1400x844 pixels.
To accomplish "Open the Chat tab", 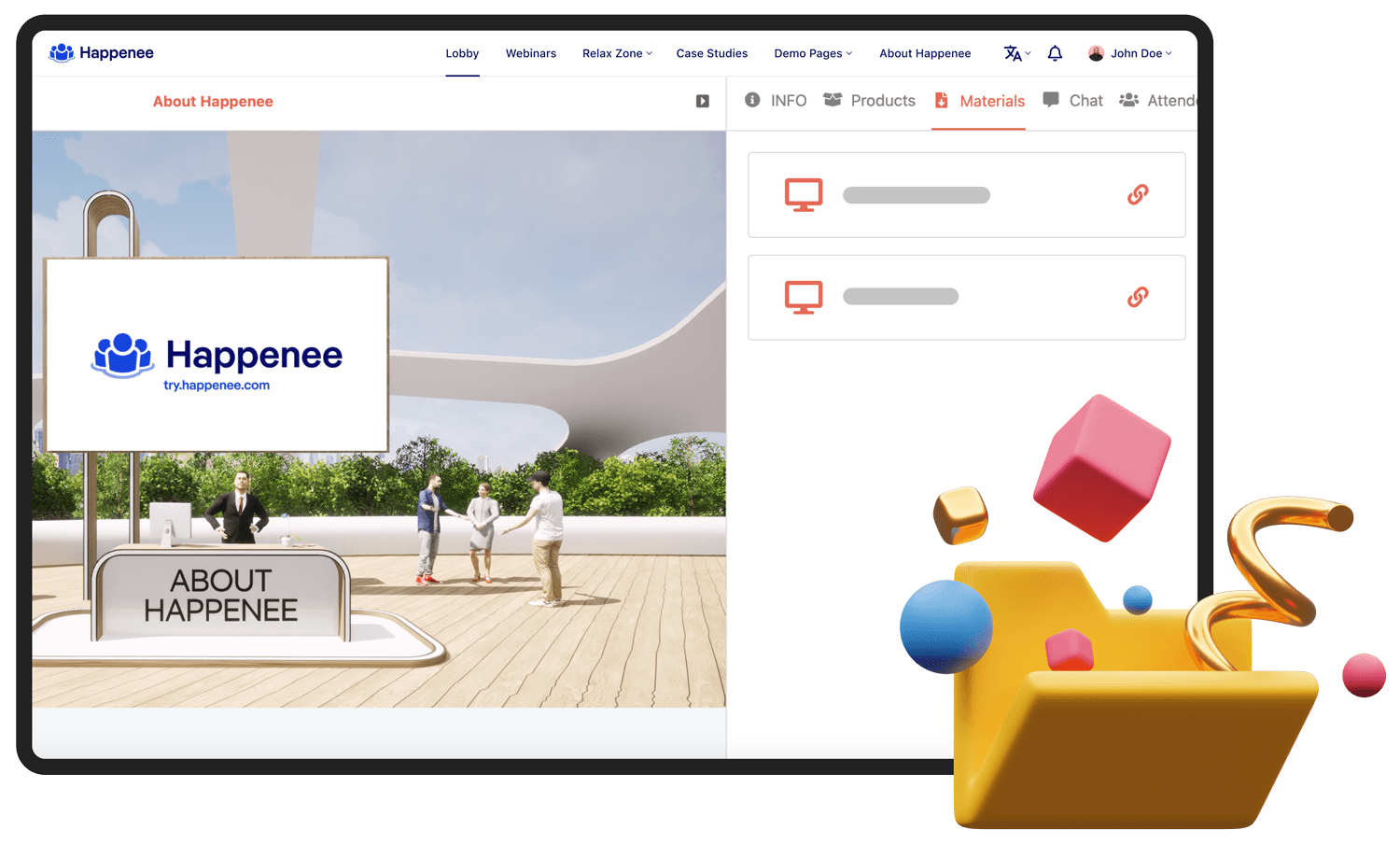I will (1072, 100).
